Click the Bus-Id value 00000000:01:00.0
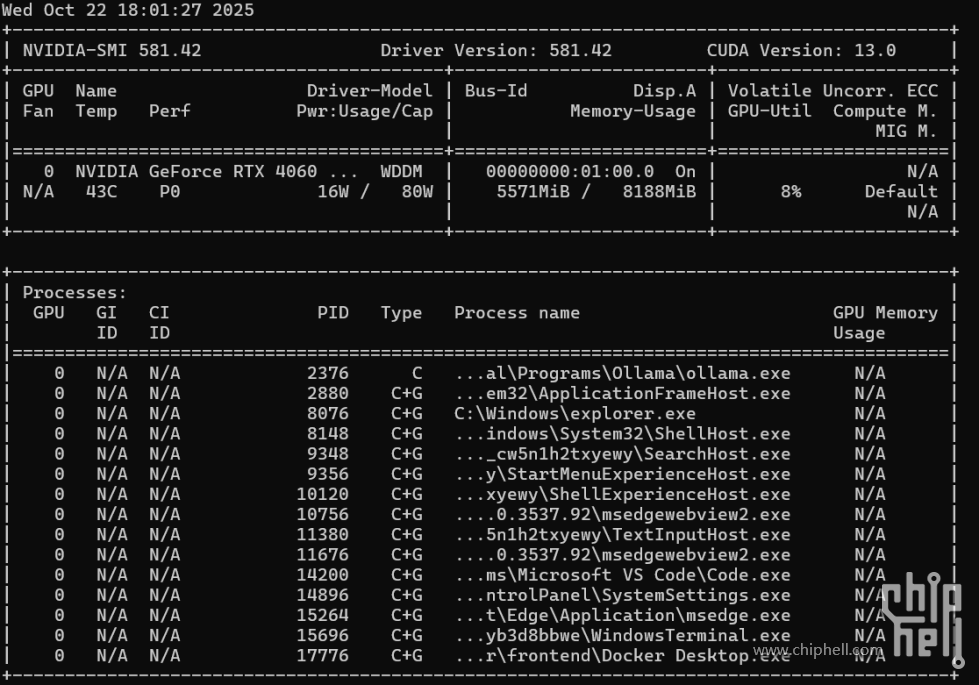The width and height of the screenshot is (979, 685). [x=570, y=171]
